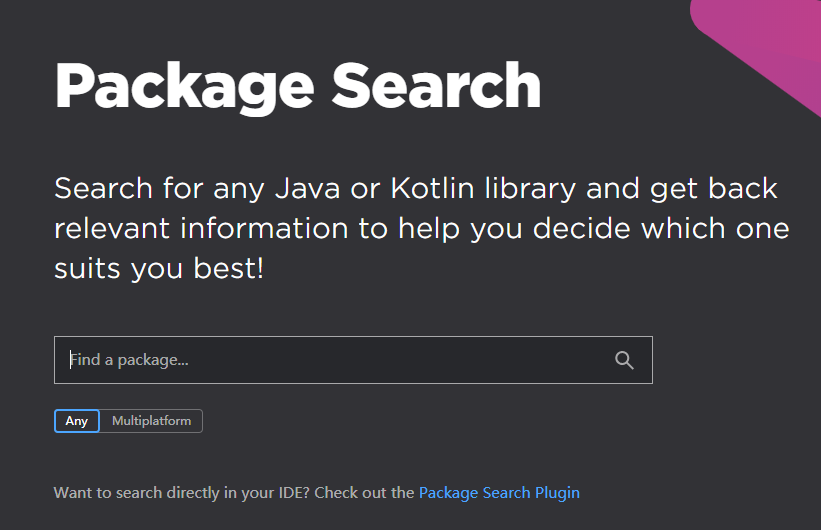
Task: Open the Package Search Plugin link
Action: pos(499,493)
